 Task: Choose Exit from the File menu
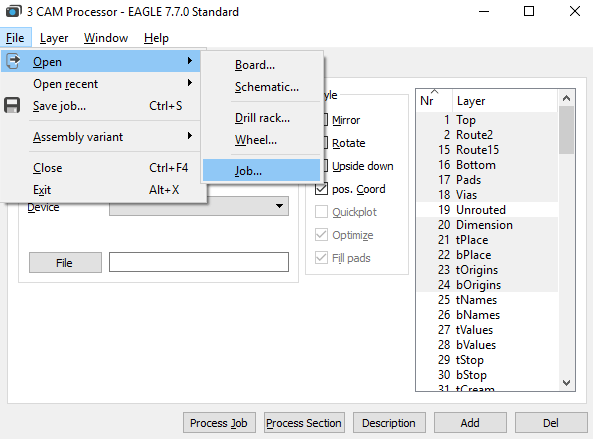click(100, 189)
